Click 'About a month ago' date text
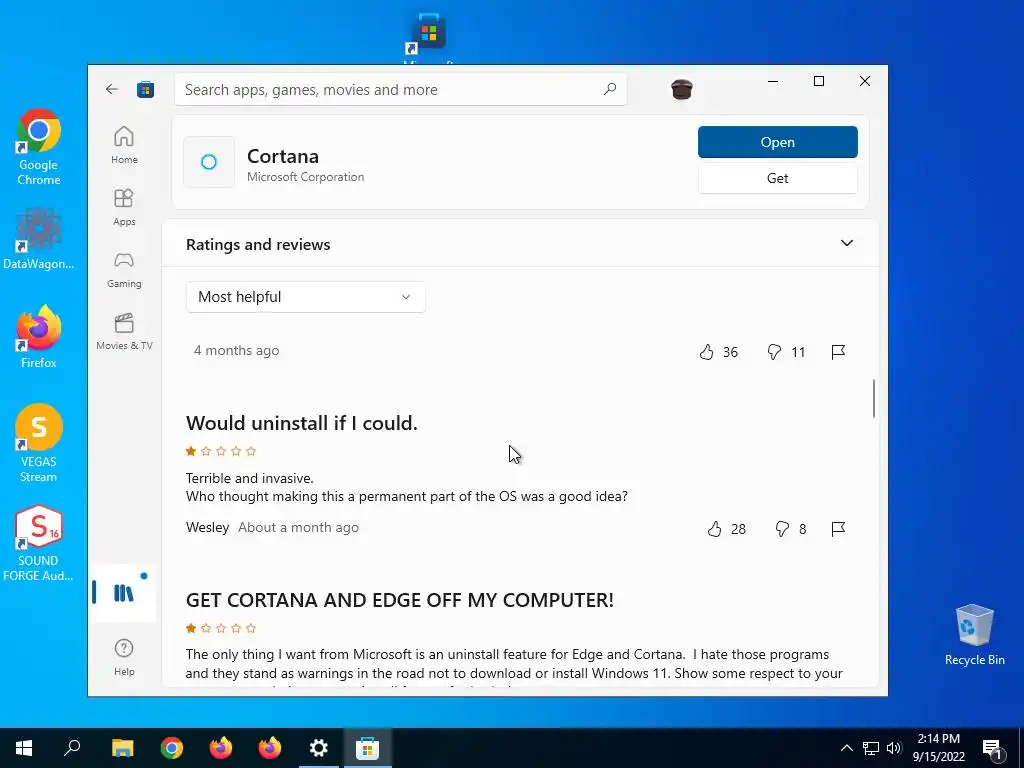The height and width of the screenshot is (768, 1024). click(x=298, y=528)
